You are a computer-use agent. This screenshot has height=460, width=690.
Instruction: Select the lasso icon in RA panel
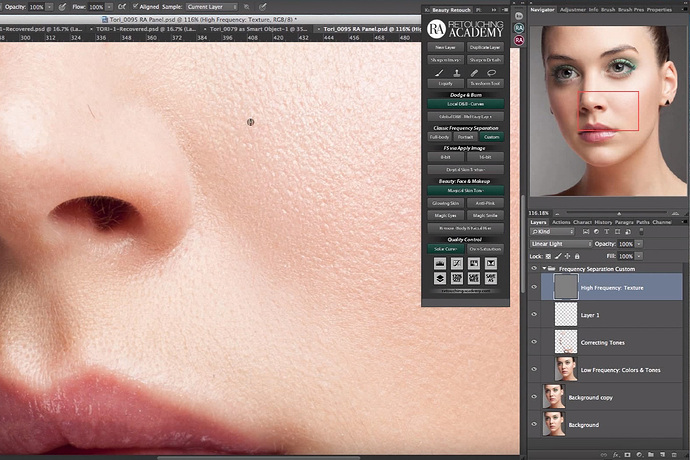492,73
